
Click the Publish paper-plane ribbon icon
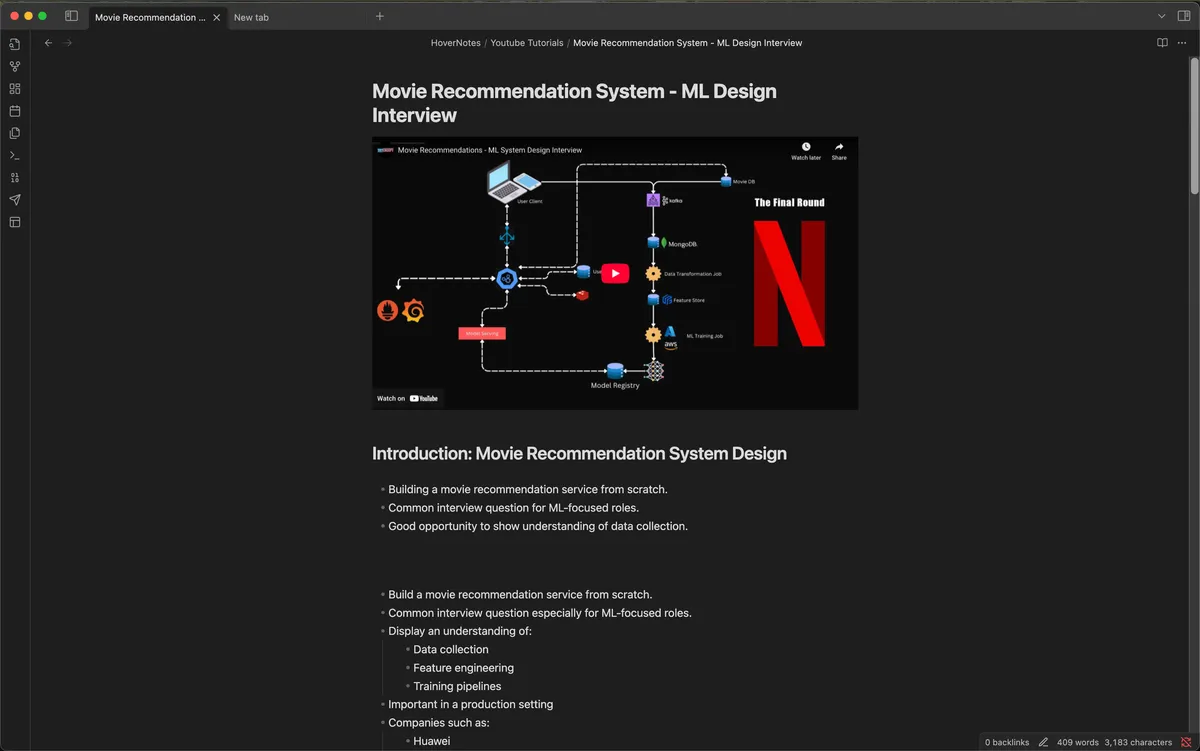pyautogui.click(x=14, y=199)
